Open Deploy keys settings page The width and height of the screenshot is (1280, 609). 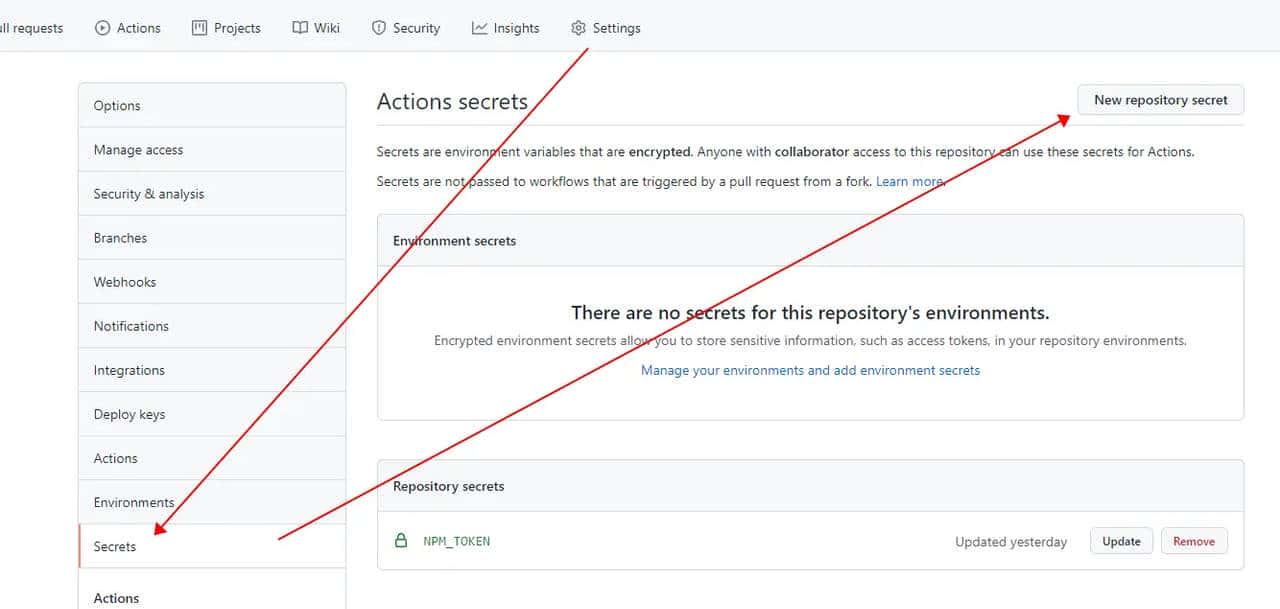tap(129, 414)
